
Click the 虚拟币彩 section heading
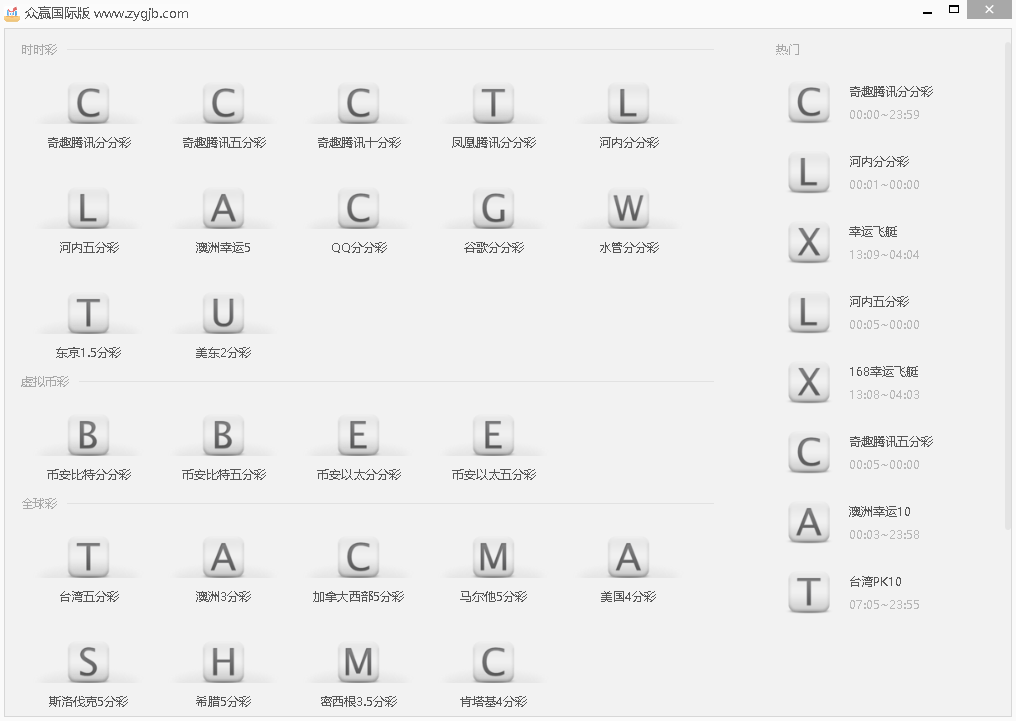click(x=45, y=382)
